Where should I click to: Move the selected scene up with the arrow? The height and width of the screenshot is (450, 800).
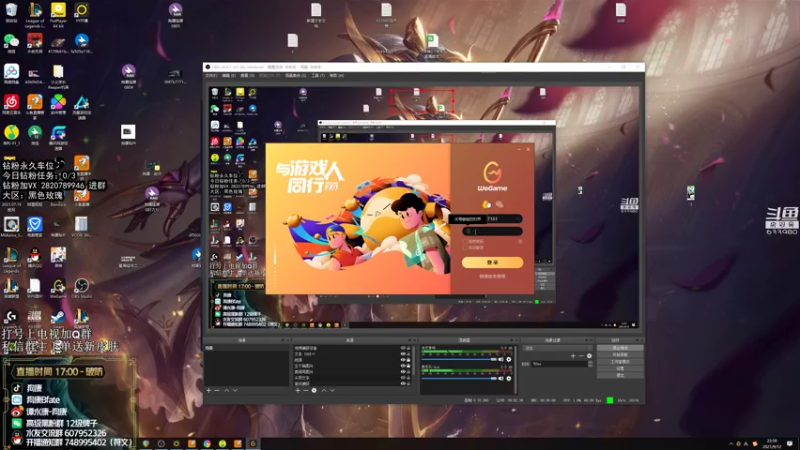click(227, 390)
